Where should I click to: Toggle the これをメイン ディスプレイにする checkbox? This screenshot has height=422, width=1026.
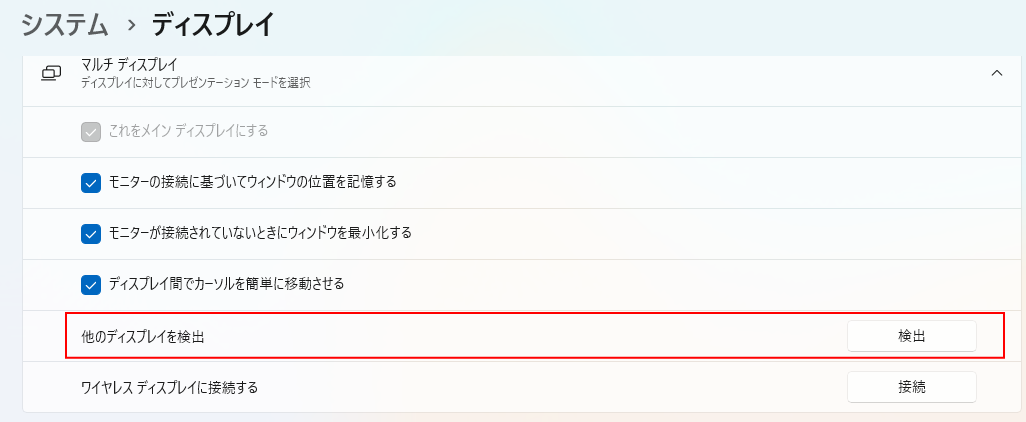click(91, 131)
